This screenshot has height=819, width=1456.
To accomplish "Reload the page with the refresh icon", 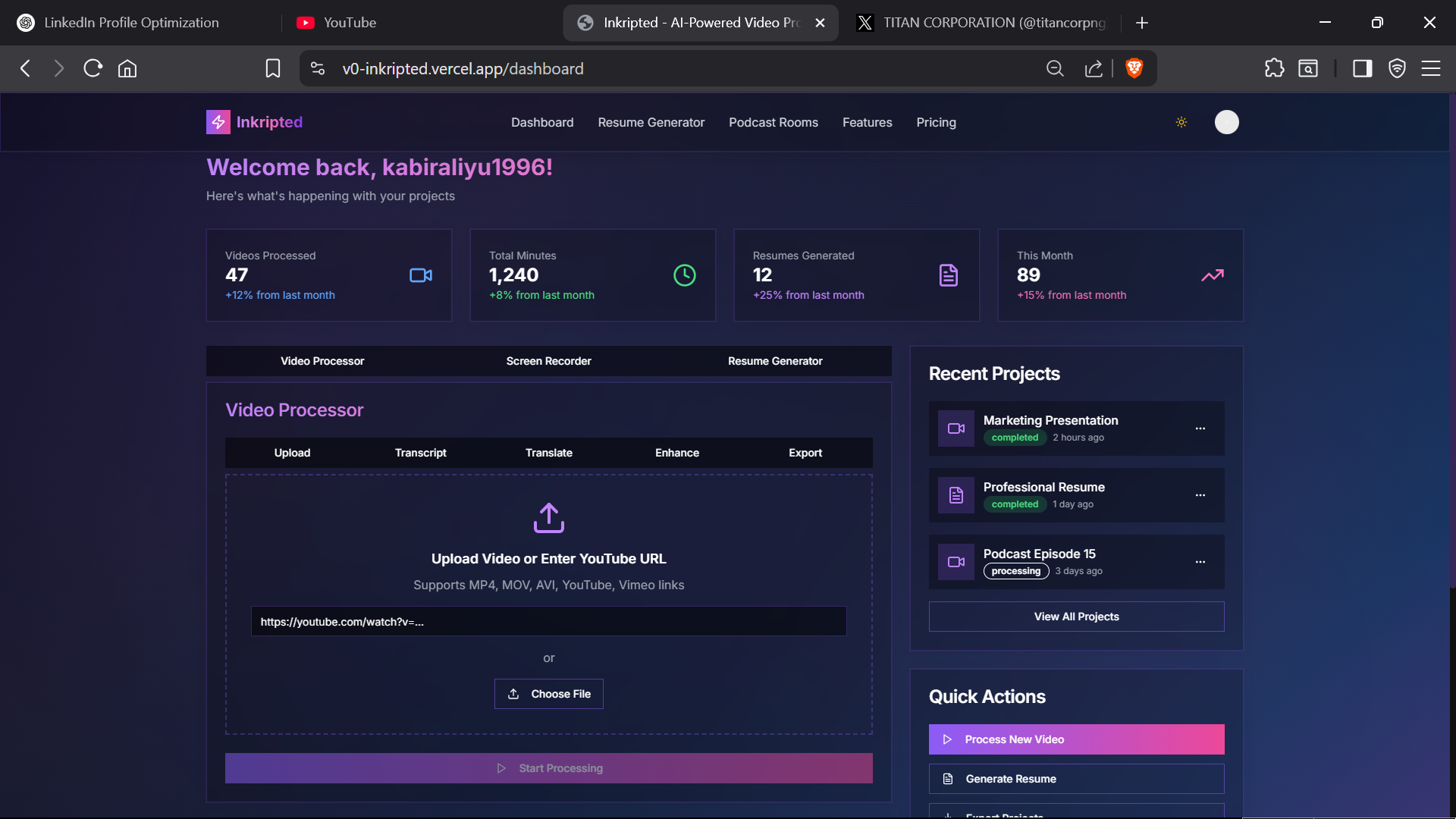I will point(93,68).
